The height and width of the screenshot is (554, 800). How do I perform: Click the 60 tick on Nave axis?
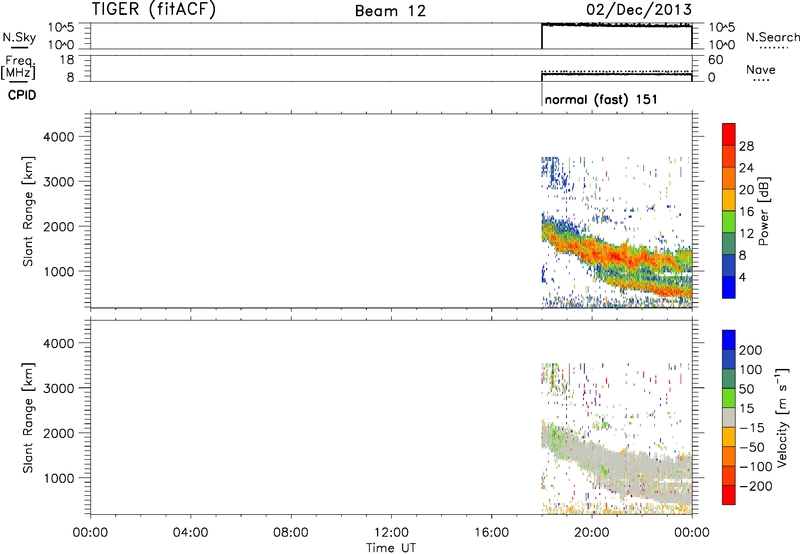point(715,60)
